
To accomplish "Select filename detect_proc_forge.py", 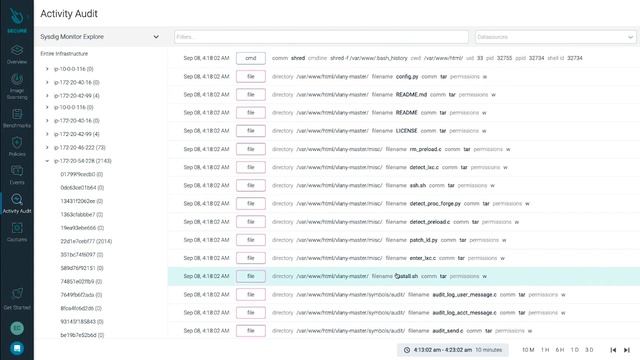I will [435, 203].
